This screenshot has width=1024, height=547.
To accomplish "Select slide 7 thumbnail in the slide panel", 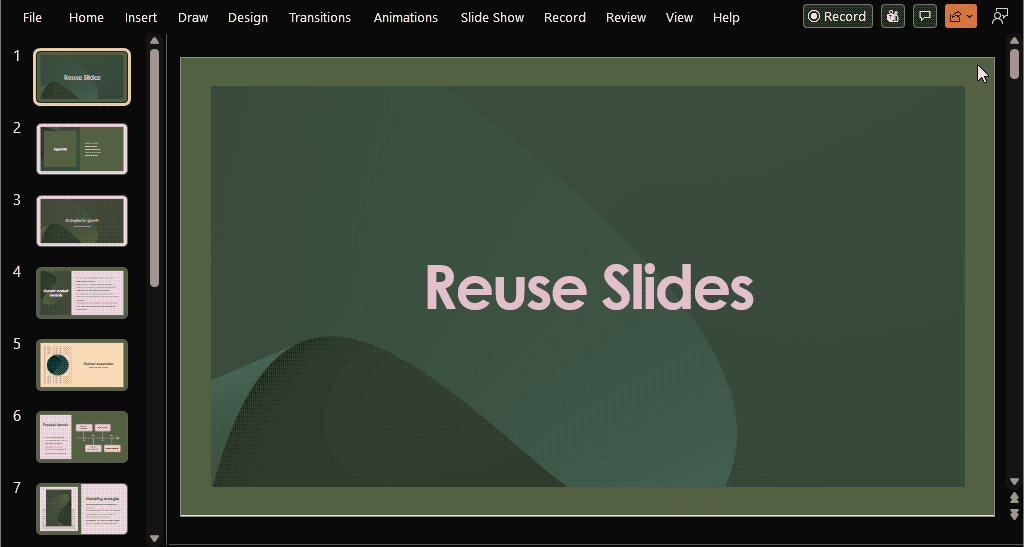I will coord(82,508).
